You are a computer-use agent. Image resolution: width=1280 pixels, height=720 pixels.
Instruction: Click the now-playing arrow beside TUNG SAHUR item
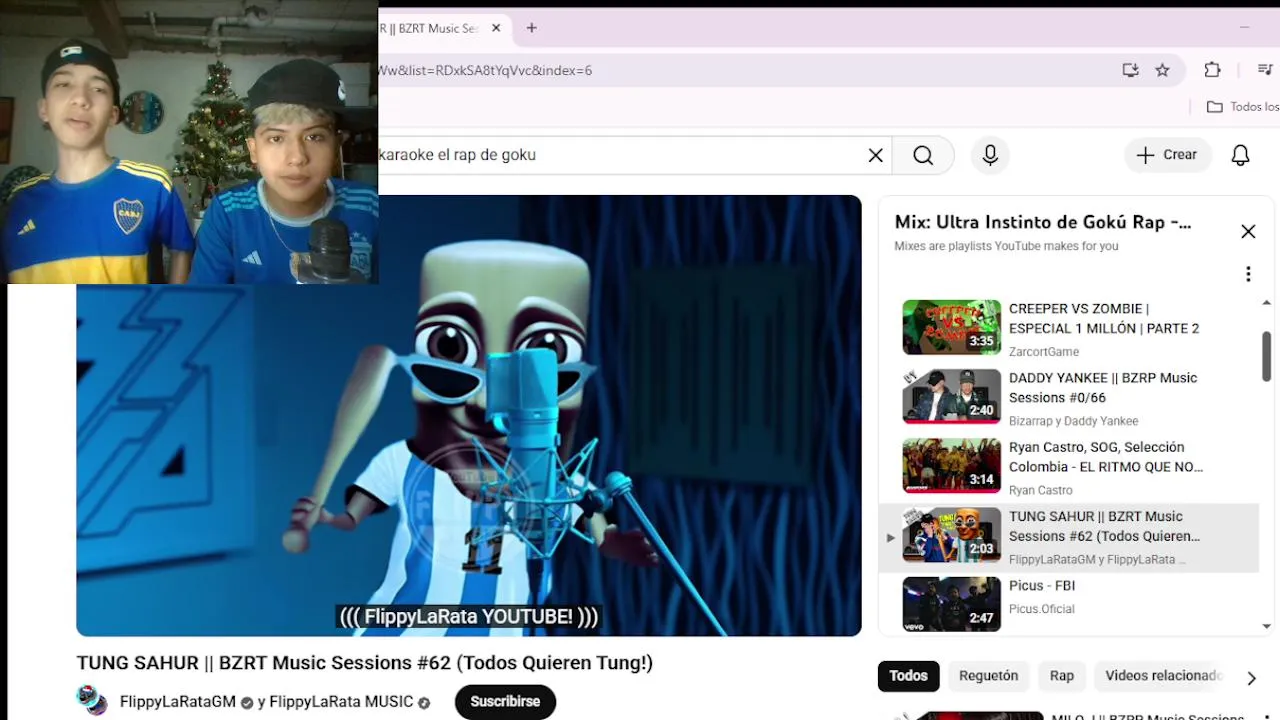tap(890, 537)
